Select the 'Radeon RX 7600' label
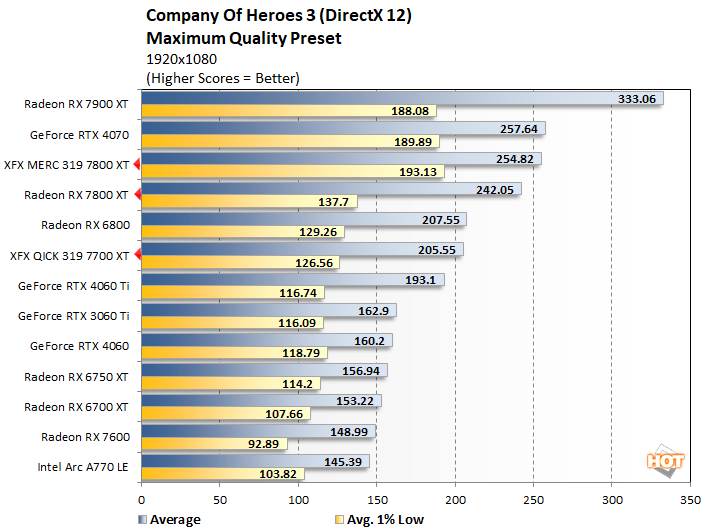 pyautogui.click(x=85, y=437)
